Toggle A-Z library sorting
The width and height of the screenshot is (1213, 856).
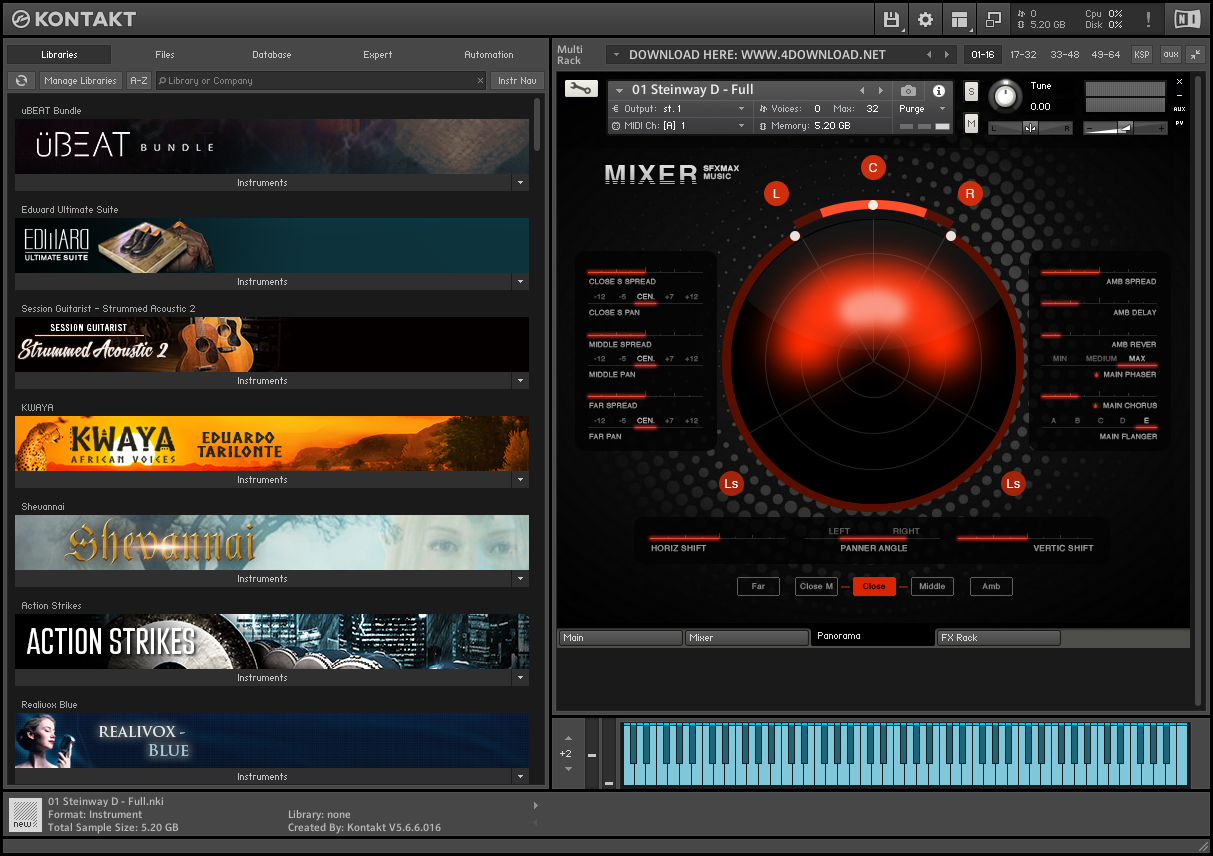click(x=139, y=81)
